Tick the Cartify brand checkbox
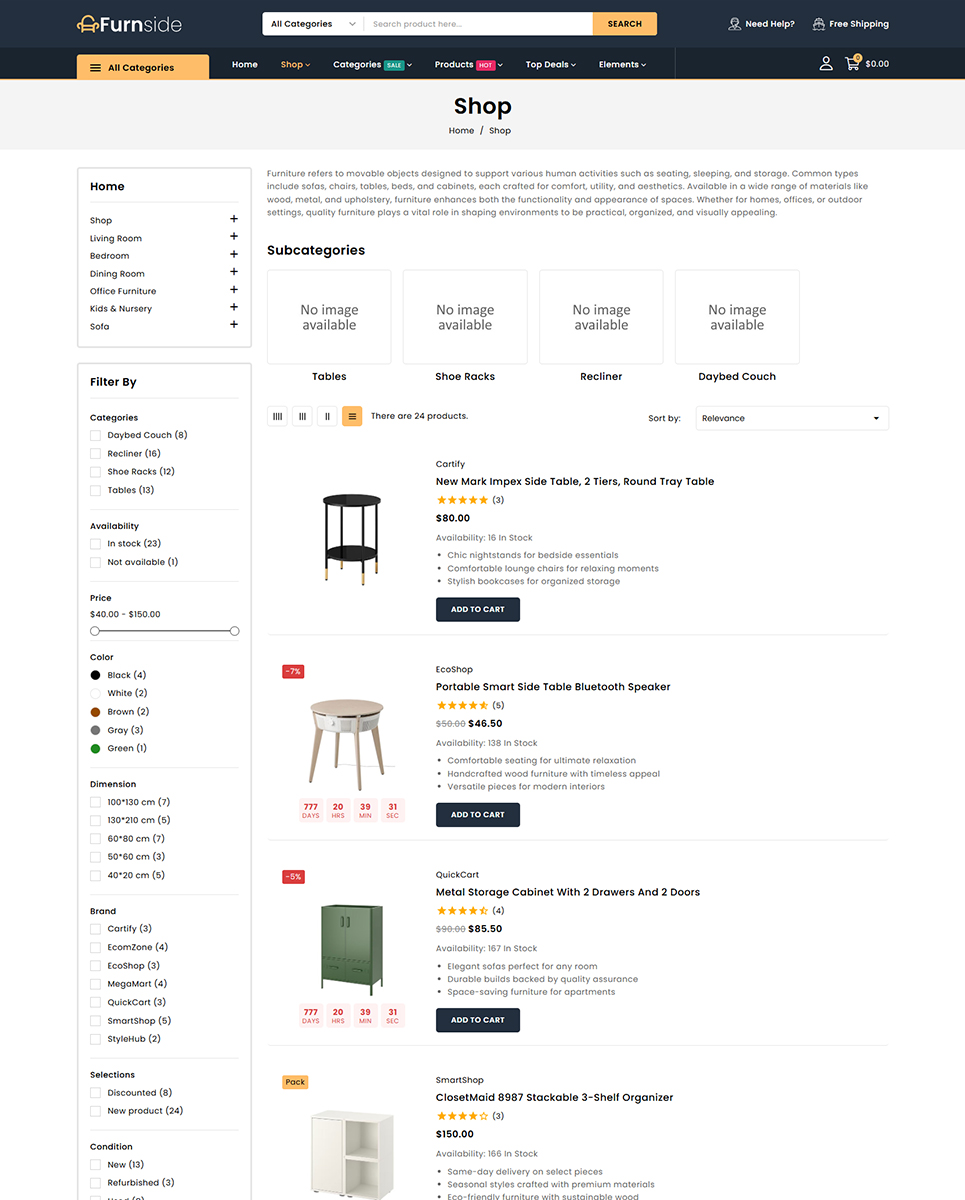This screenshot has width=965, height=1200. [96, 929]
